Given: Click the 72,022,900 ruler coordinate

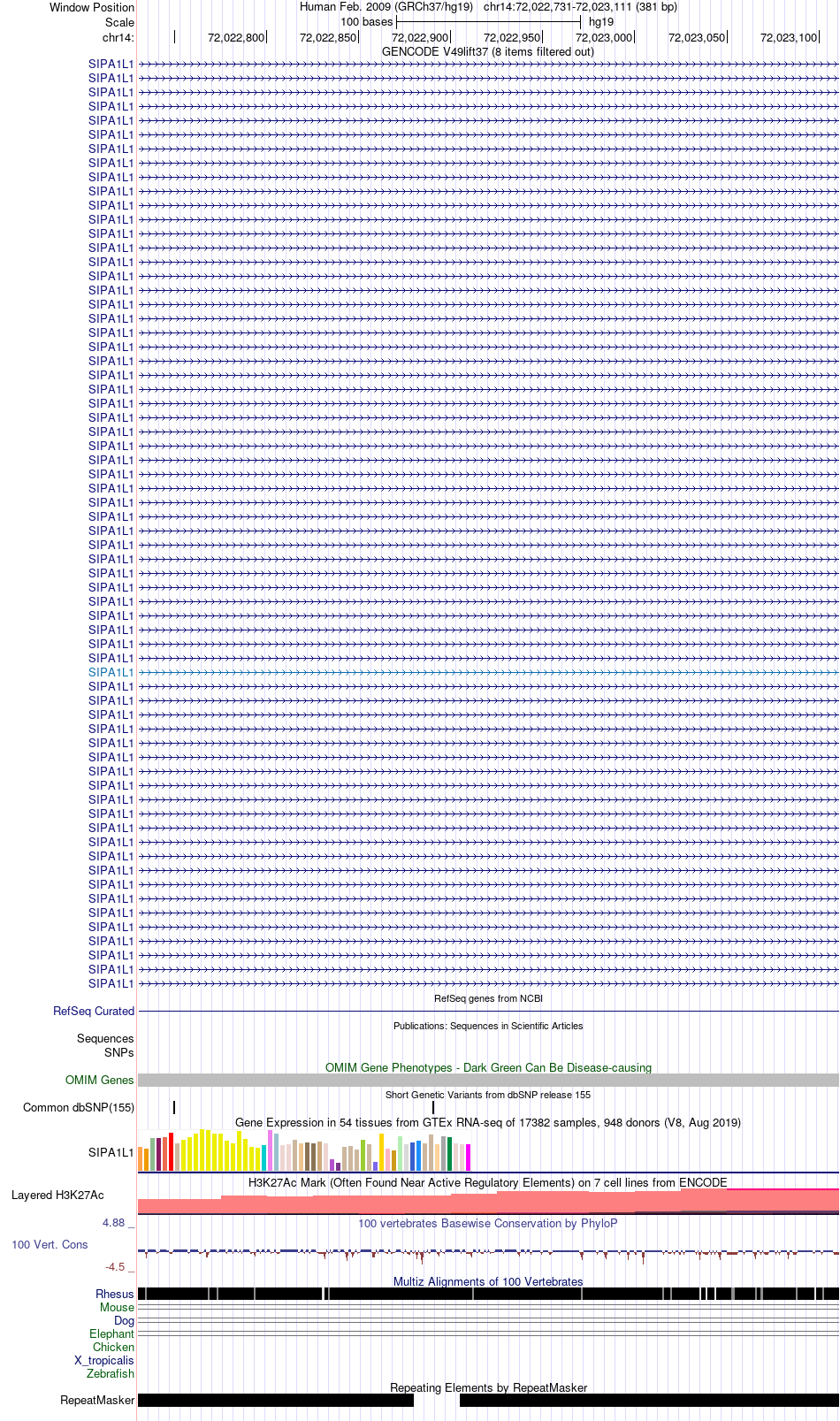Looking at the screenshot, I should (x=420, y=37).
